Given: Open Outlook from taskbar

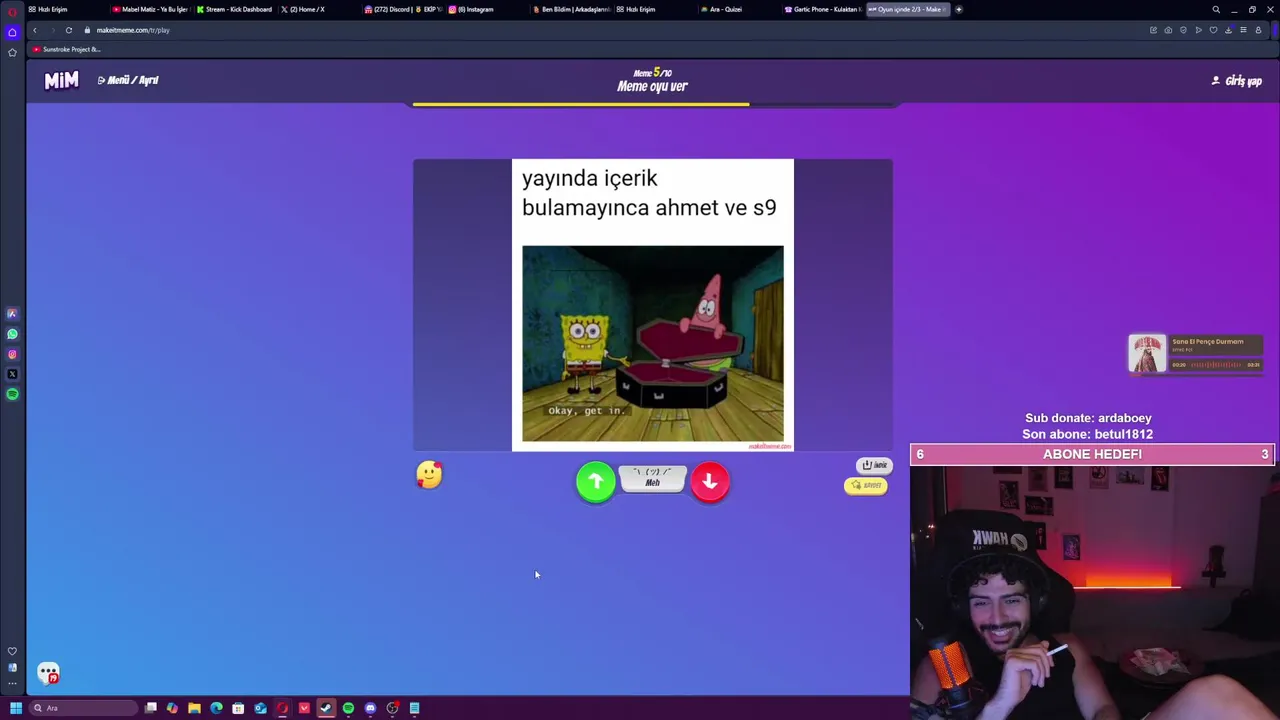Looking at the screenshot, I should (x=260, y=708).
